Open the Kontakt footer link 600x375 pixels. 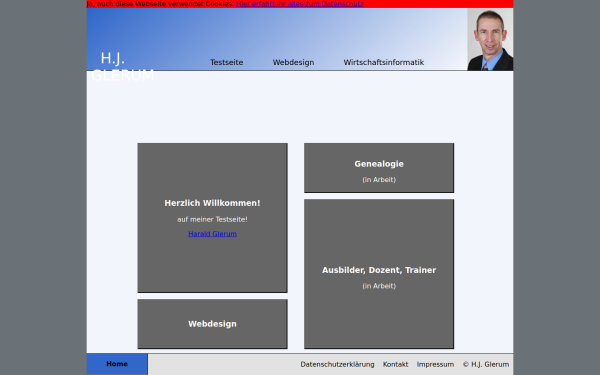tap(395, 364)
